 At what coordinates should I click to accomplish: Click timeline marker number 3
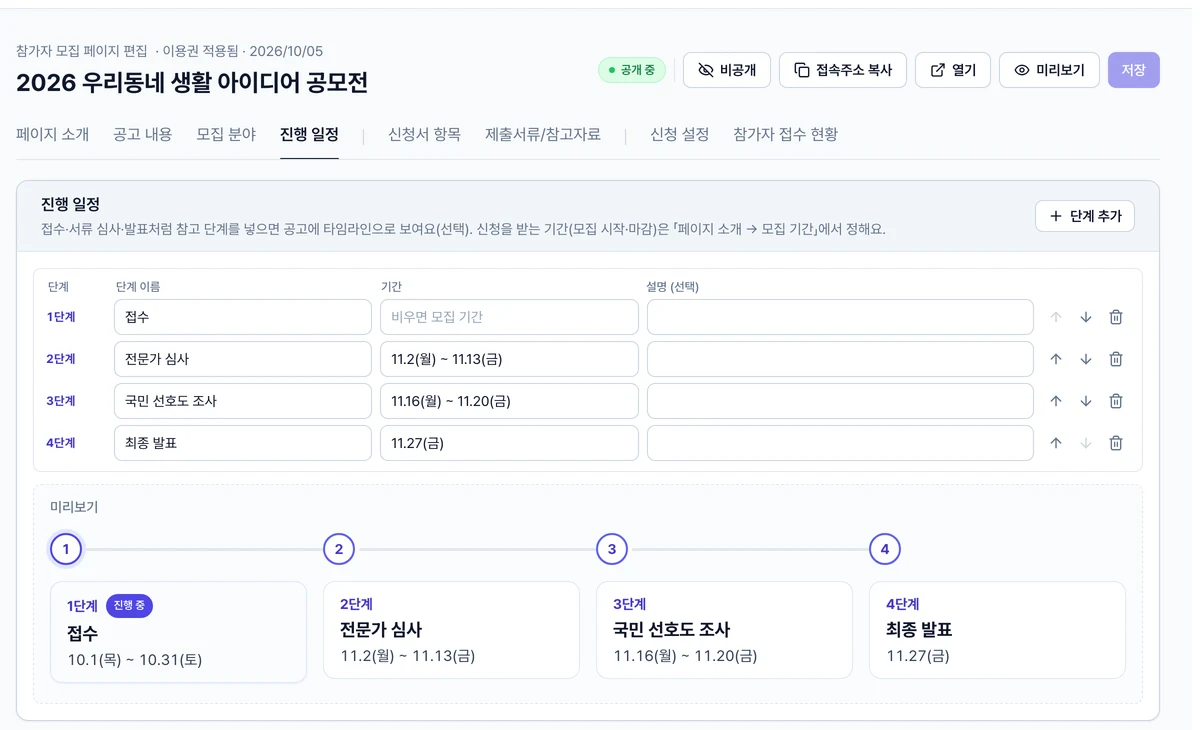(x=612, y=549)
